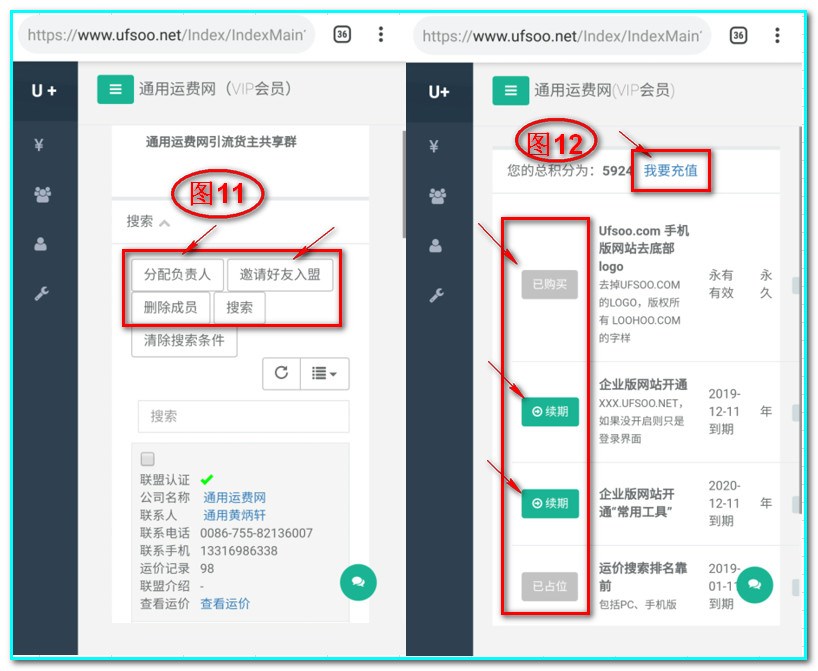Image resolution: width=818 pixels, height=671 pixels.
Task: Click the single user icon in sidebar
Action: 38,243
